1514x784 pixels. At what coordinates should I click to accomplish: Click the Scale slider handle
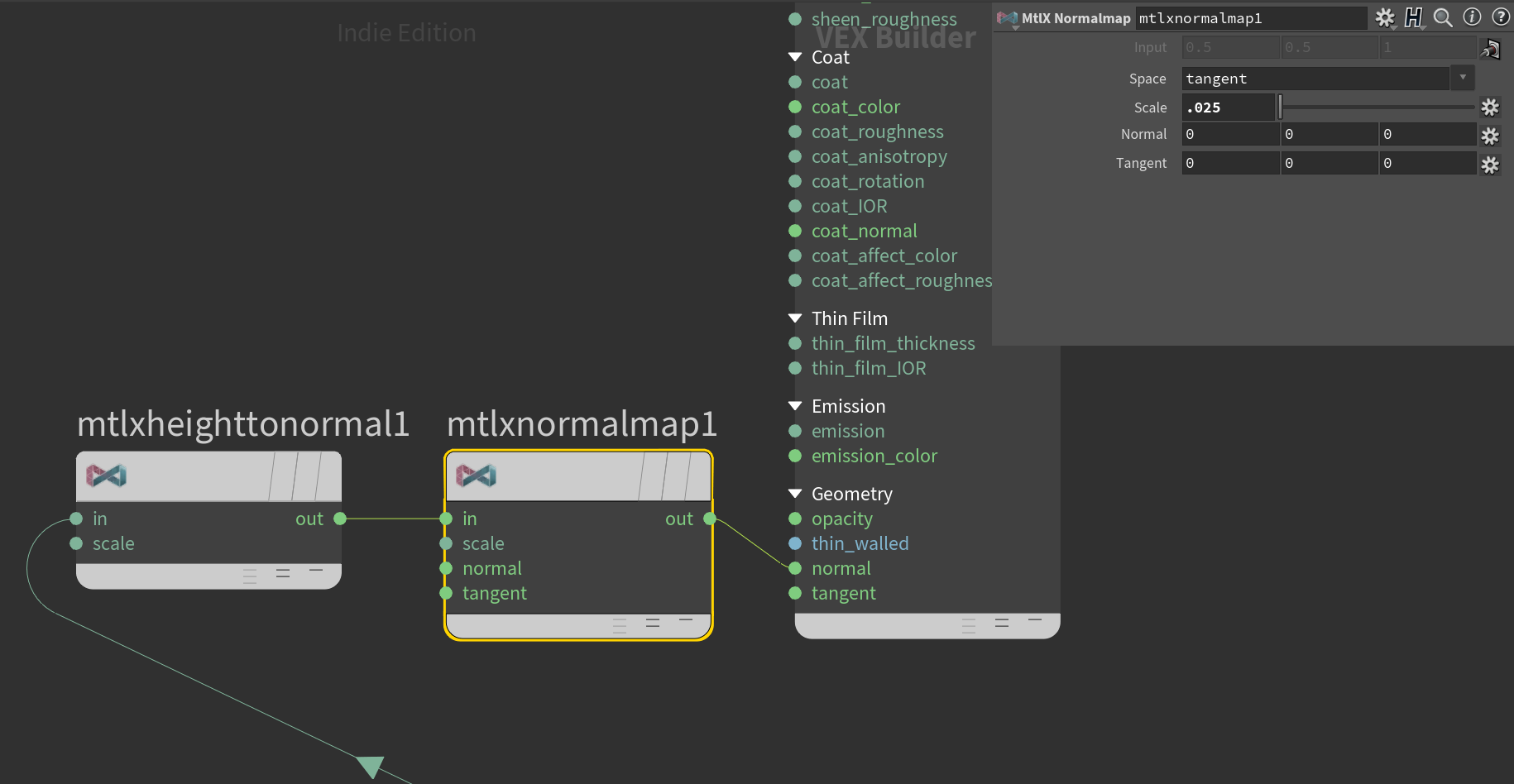click(x=1280, y=107)
